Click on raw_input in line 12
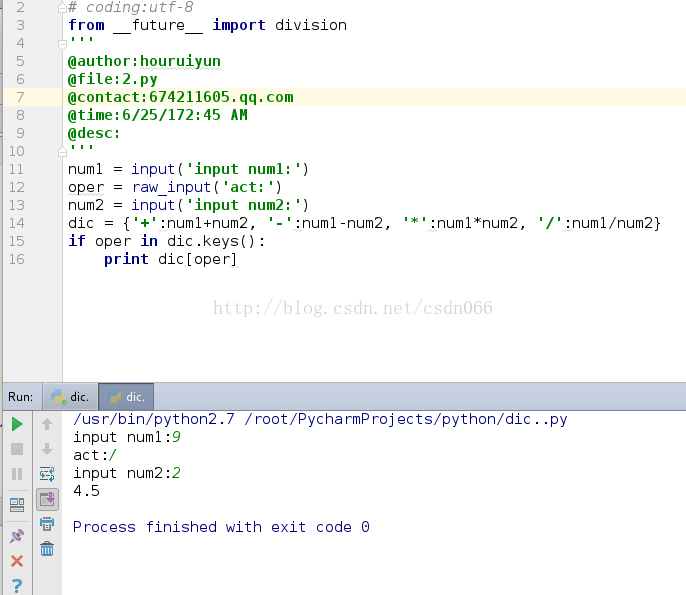Screen dimensions: 686x595 click(x=172, y=187)
